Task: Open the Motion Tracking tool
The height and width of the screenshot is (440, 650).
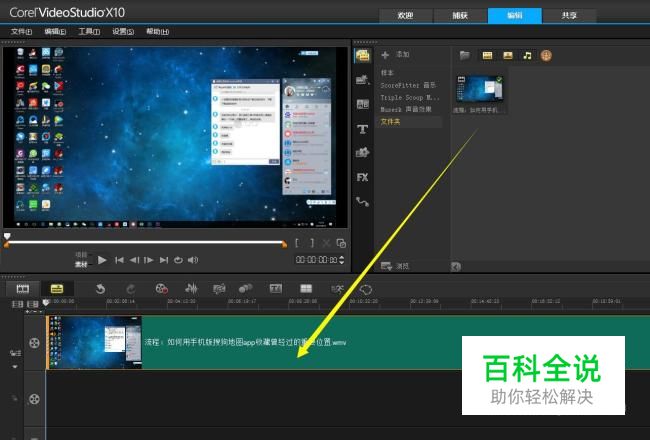Action: (245, 288)
